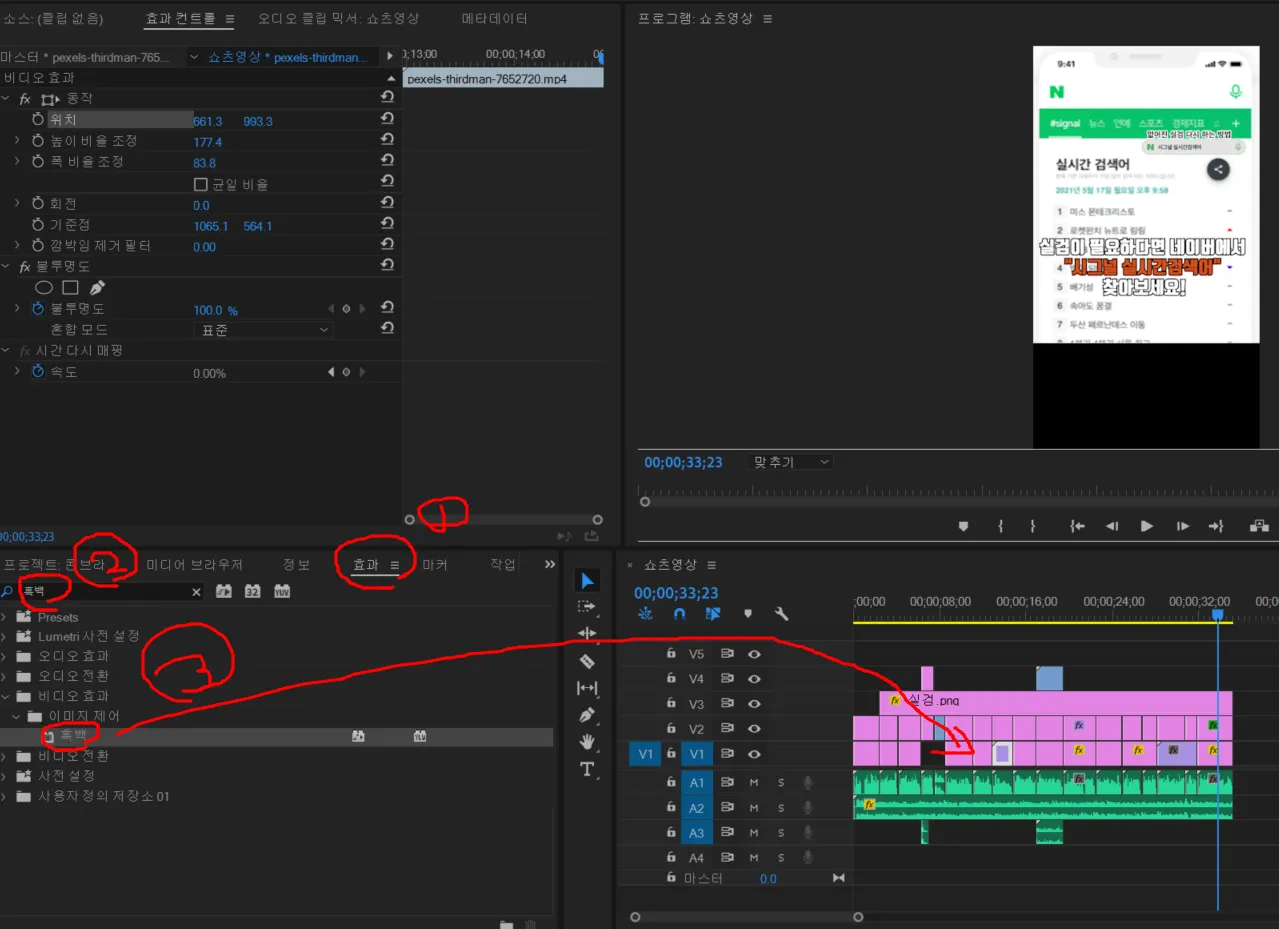The image size is (1279, 929).
Task: Select the Hand tool
Action: pyautogui.click(x=588, y=742)
